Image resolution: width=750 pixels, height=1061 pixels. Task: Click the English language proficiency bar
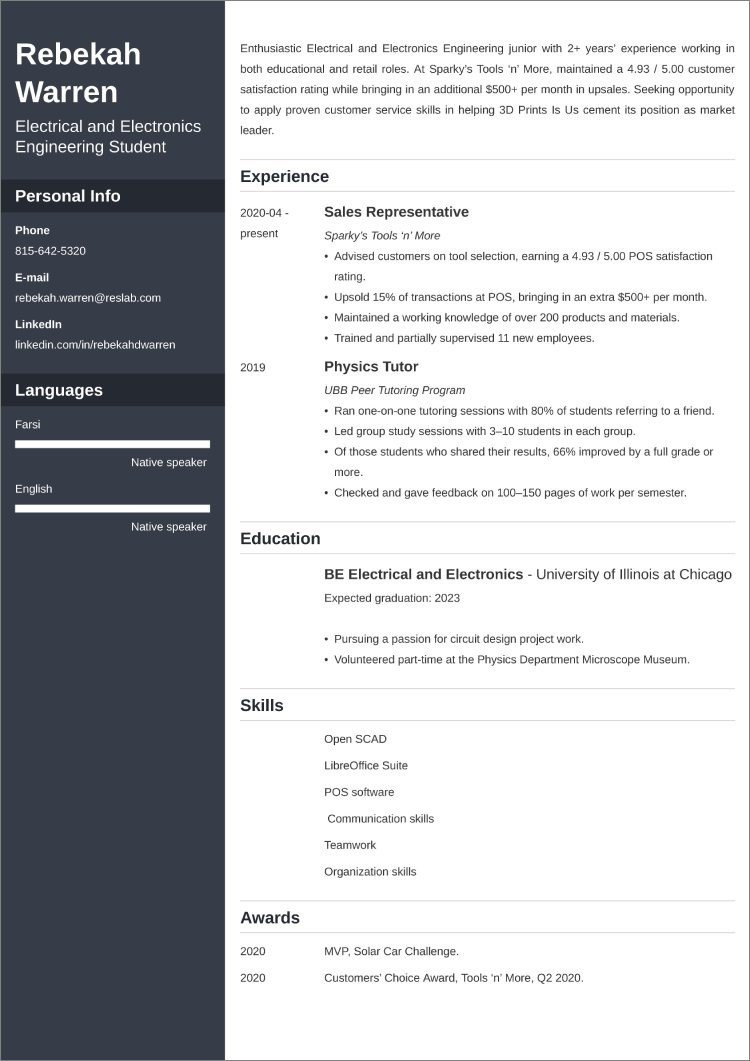112,508
